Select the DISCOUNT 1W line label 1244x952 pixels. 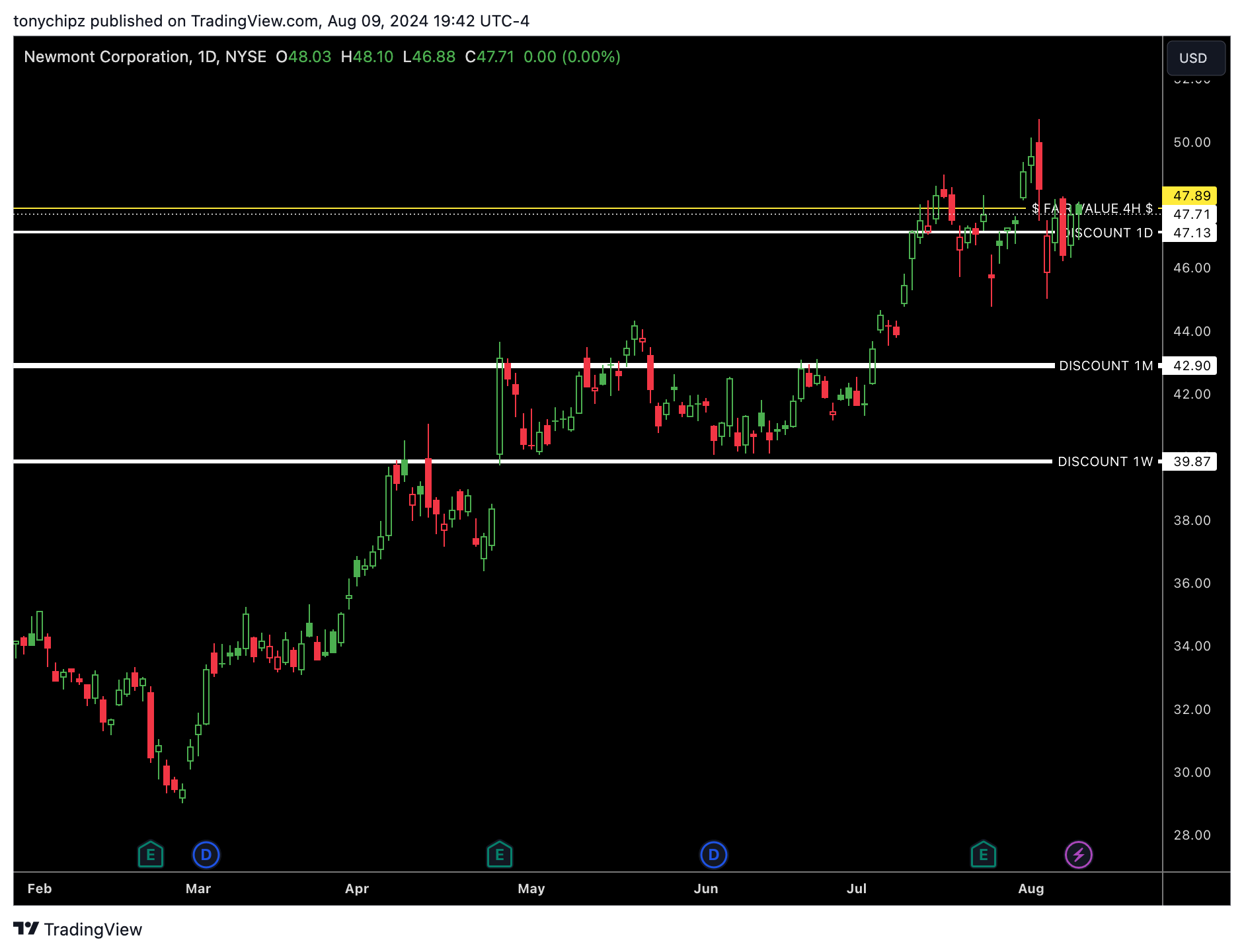coord(1105,461)
